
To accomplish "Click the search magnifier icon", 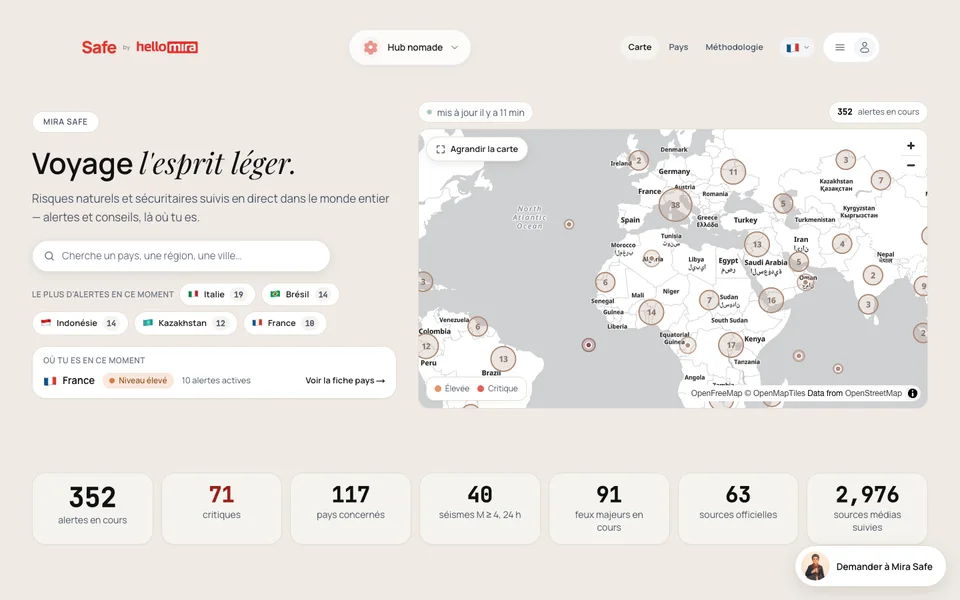I will tap(49, 256).
